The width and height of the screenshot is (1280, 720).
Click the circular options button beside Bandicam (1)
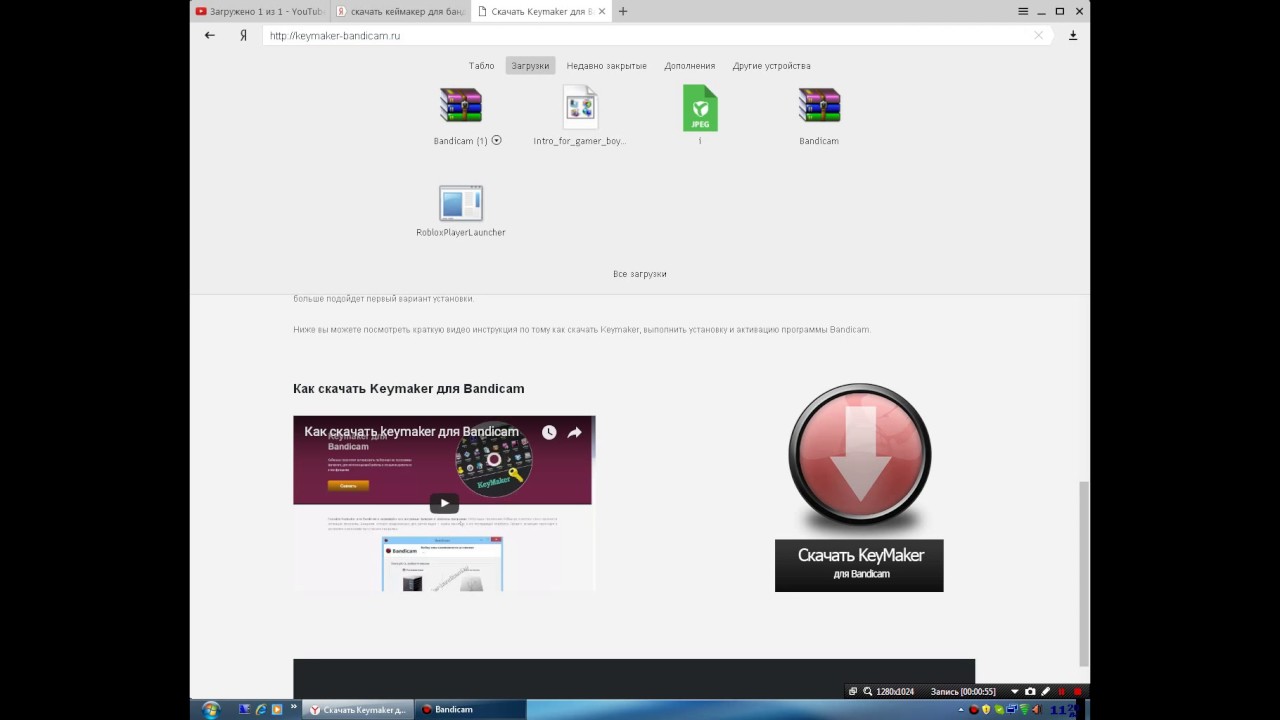496,140
